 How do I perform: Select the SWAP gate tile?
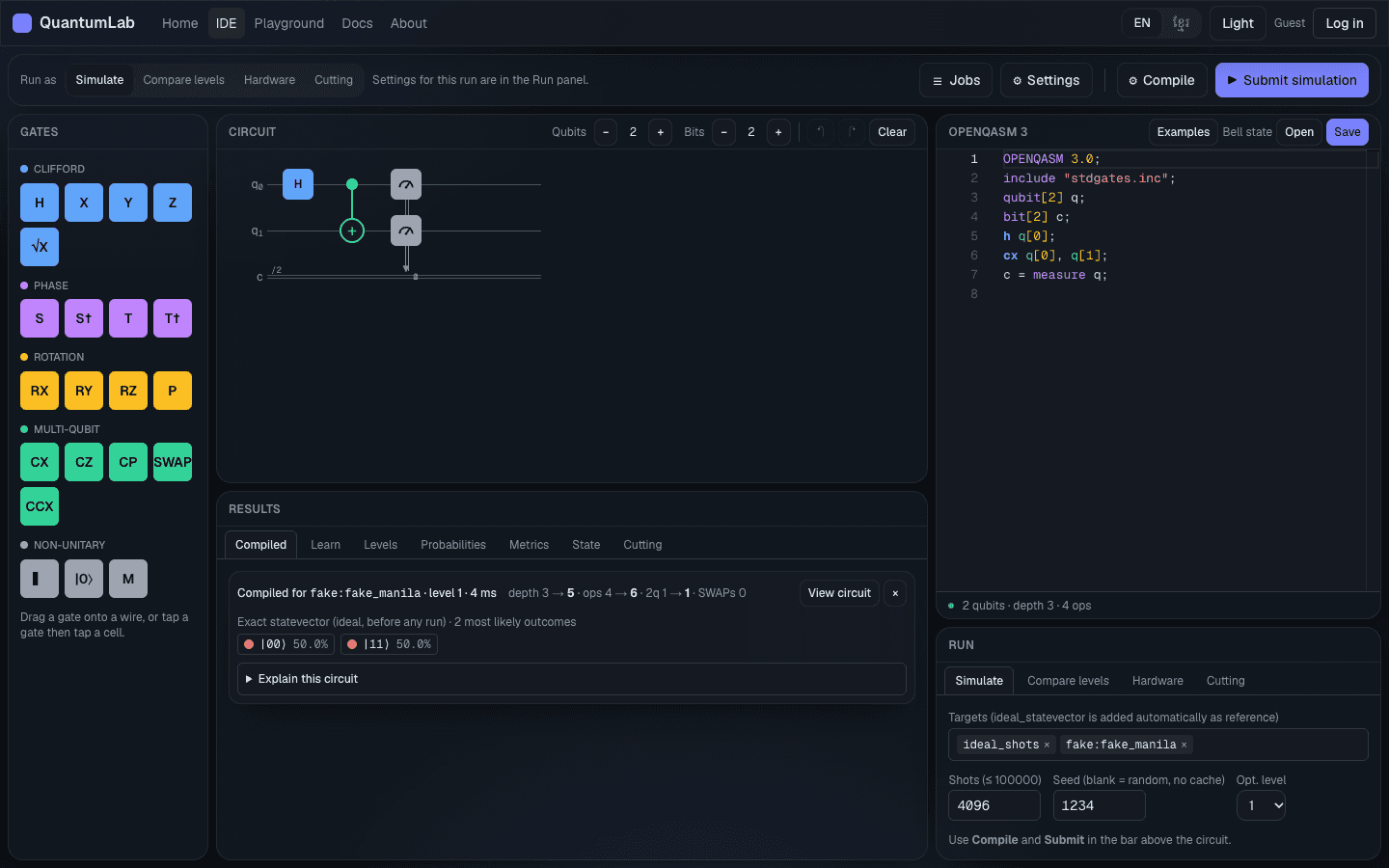pos(173,462)
